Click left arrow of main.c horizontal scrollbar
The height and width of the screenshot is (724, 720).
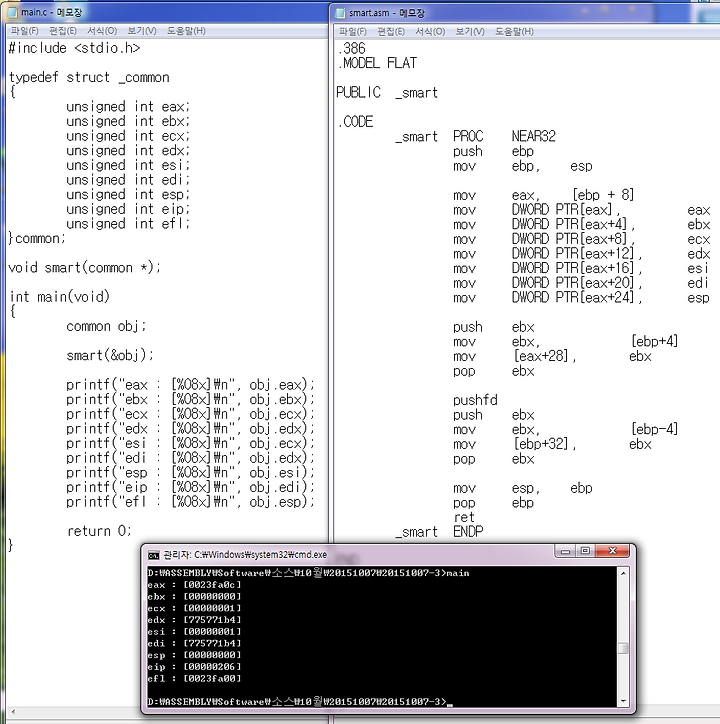tap(12, 712)
